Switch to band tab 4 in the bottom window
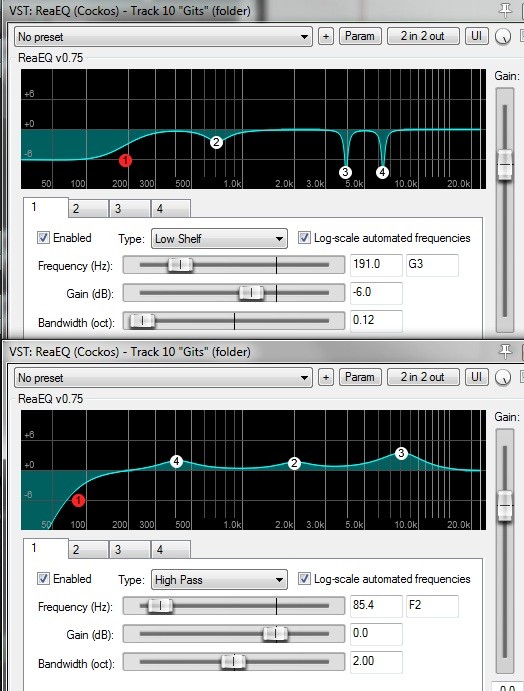Screen dimensions: 524x691 171,550
